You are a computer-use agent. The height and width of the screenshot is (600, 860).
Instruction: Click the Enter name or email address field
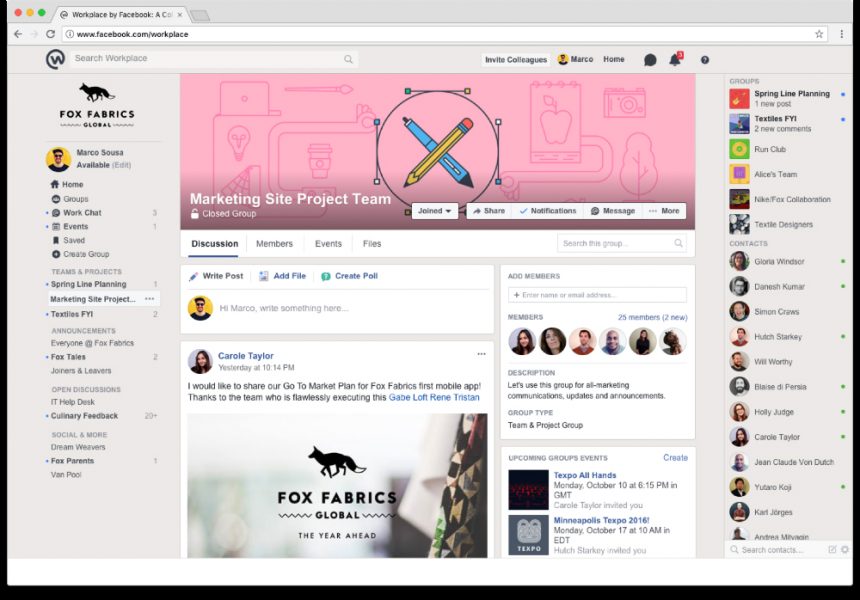pos(597,295)
